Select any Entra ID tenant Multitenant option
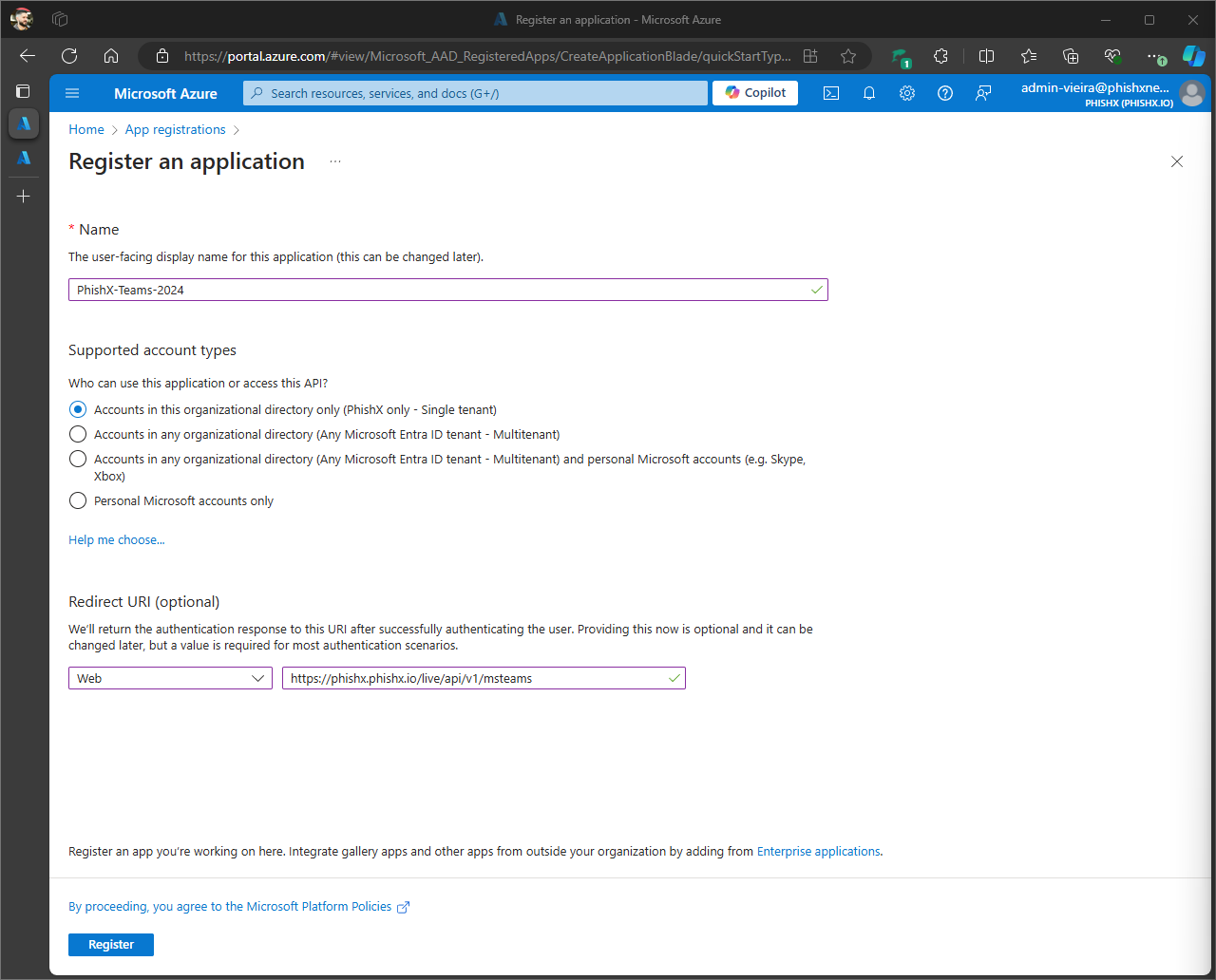Screen dimensions: 1216x980 point(78,434)
